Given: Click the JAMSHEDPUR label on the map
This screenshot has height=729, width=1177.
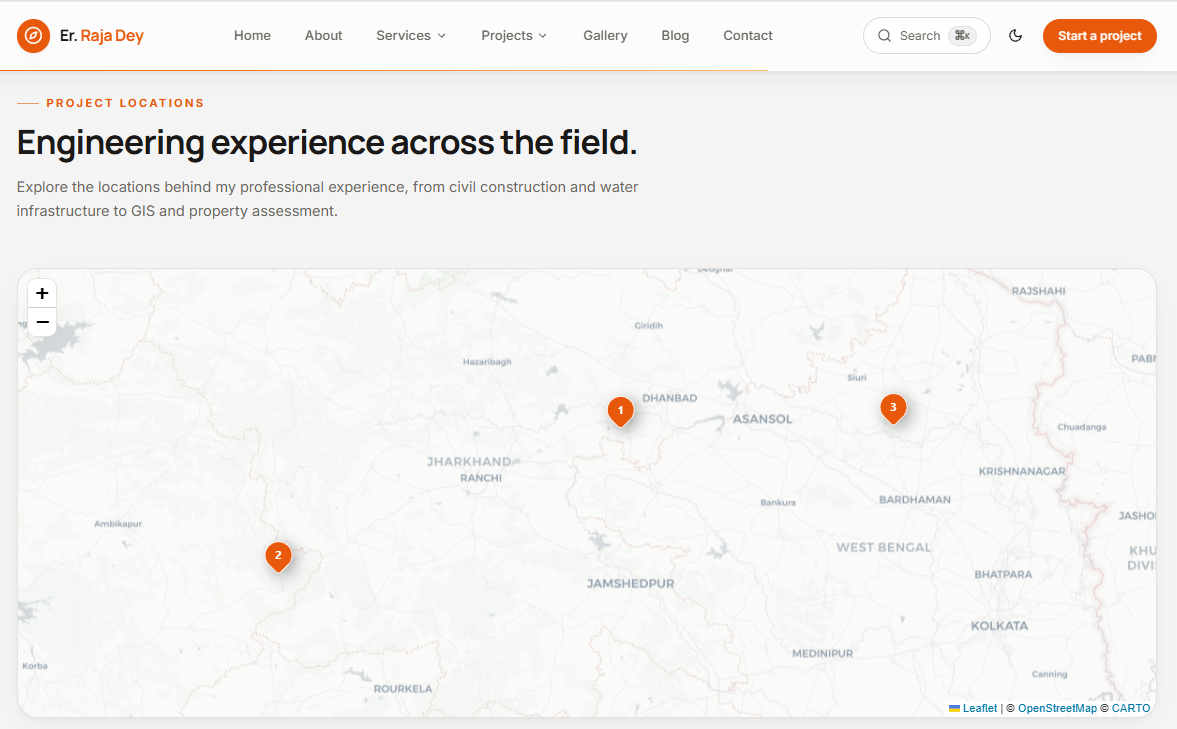Looking at the screenshot, I should tap(631, 583).
